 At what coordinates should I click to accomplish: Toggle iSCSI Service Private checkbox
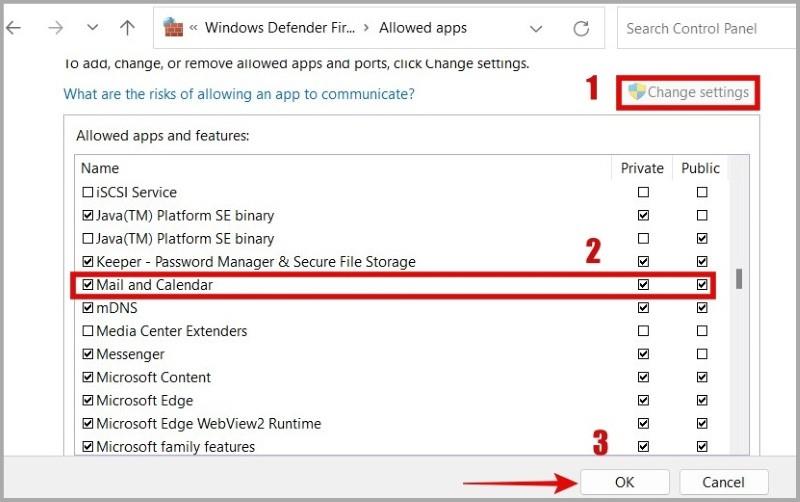(643, 192)
